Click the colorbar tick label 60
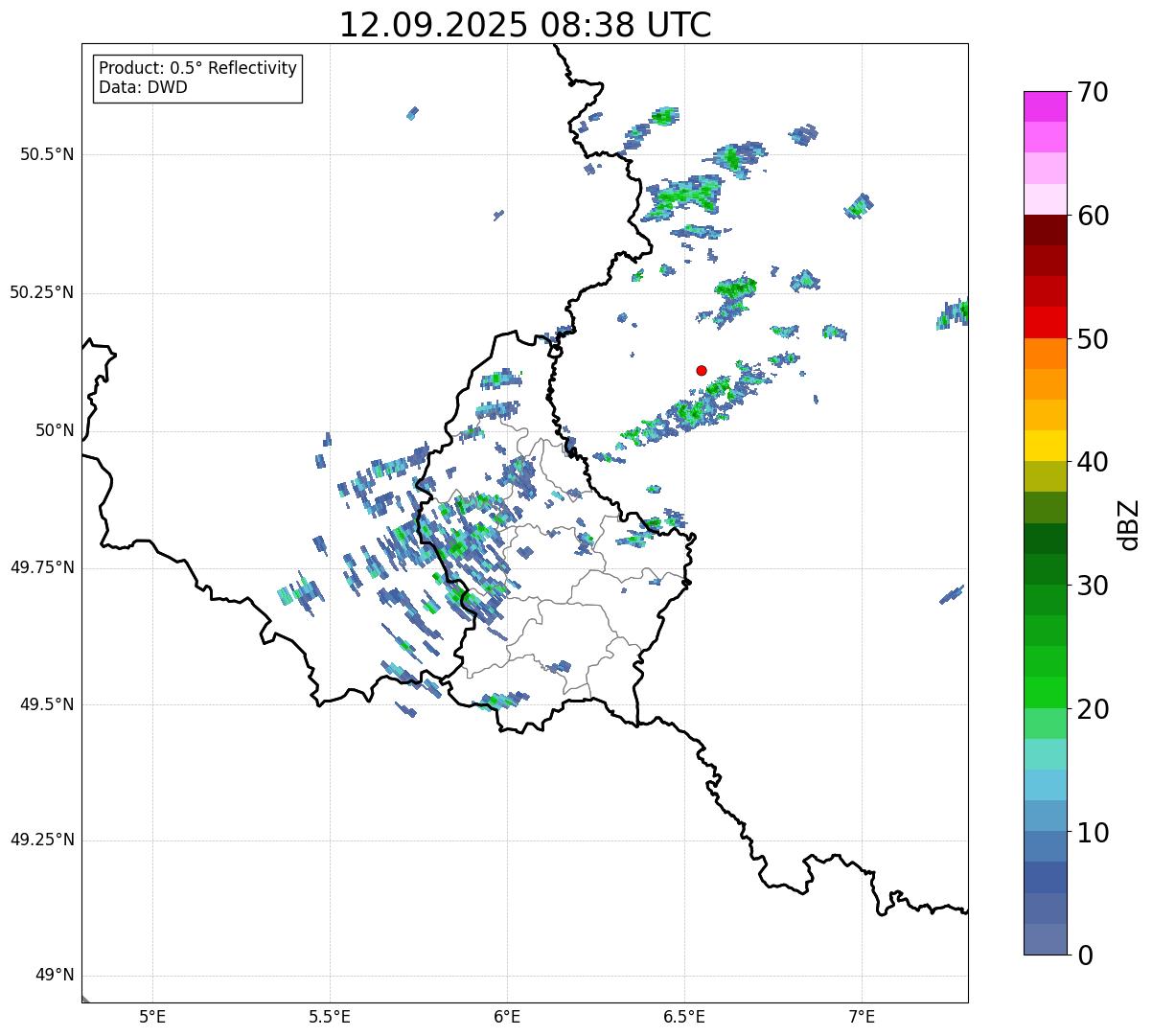Viewport: 1152px width, 1036px height. (1093, 216)
